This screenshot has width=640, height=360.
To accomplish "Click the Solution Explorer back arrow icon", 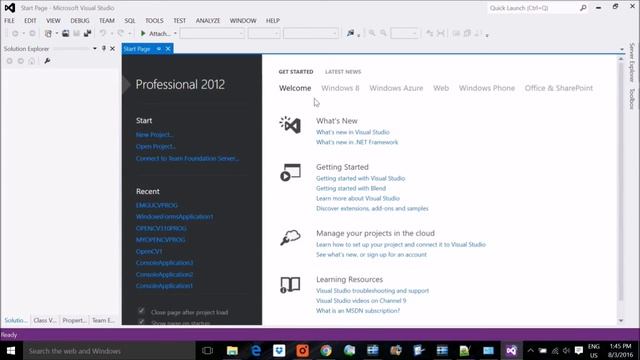I will 9,61.
